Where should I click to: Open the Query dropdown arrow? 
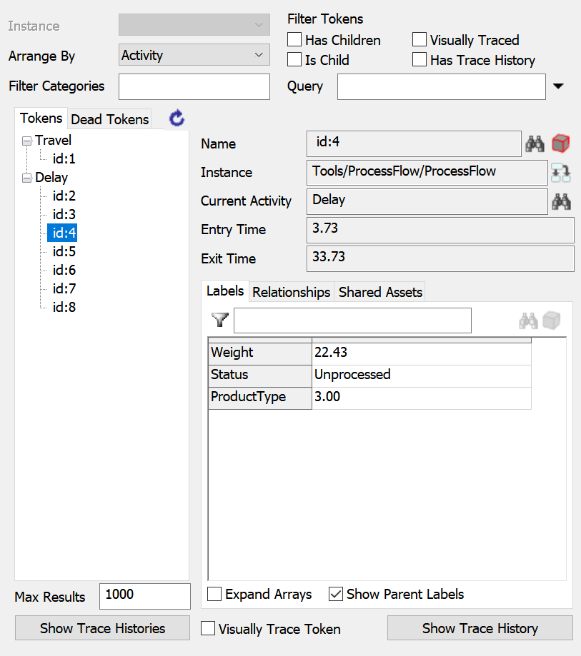coord(558,86)
